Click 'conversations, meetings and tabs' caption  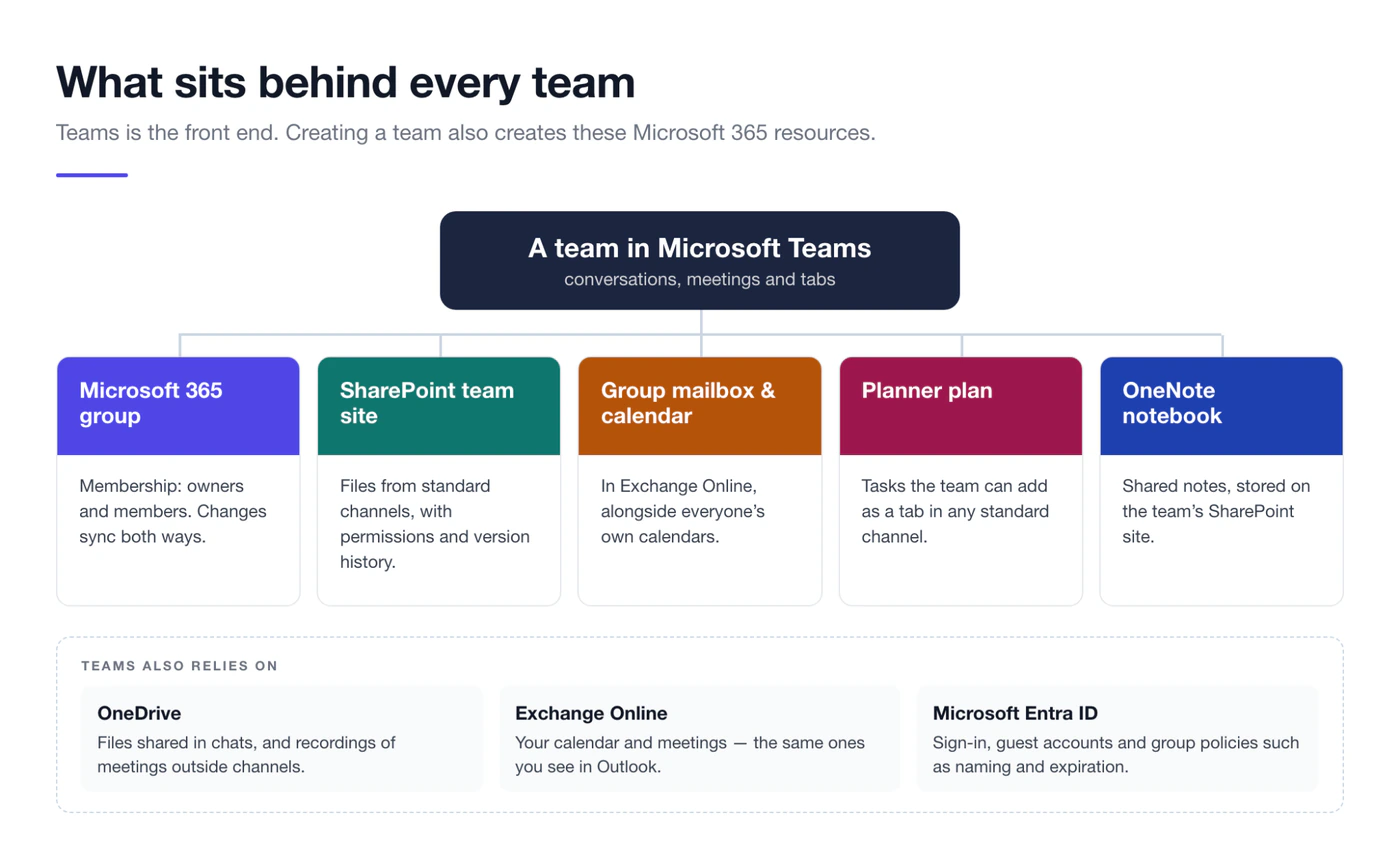[700, 280]
